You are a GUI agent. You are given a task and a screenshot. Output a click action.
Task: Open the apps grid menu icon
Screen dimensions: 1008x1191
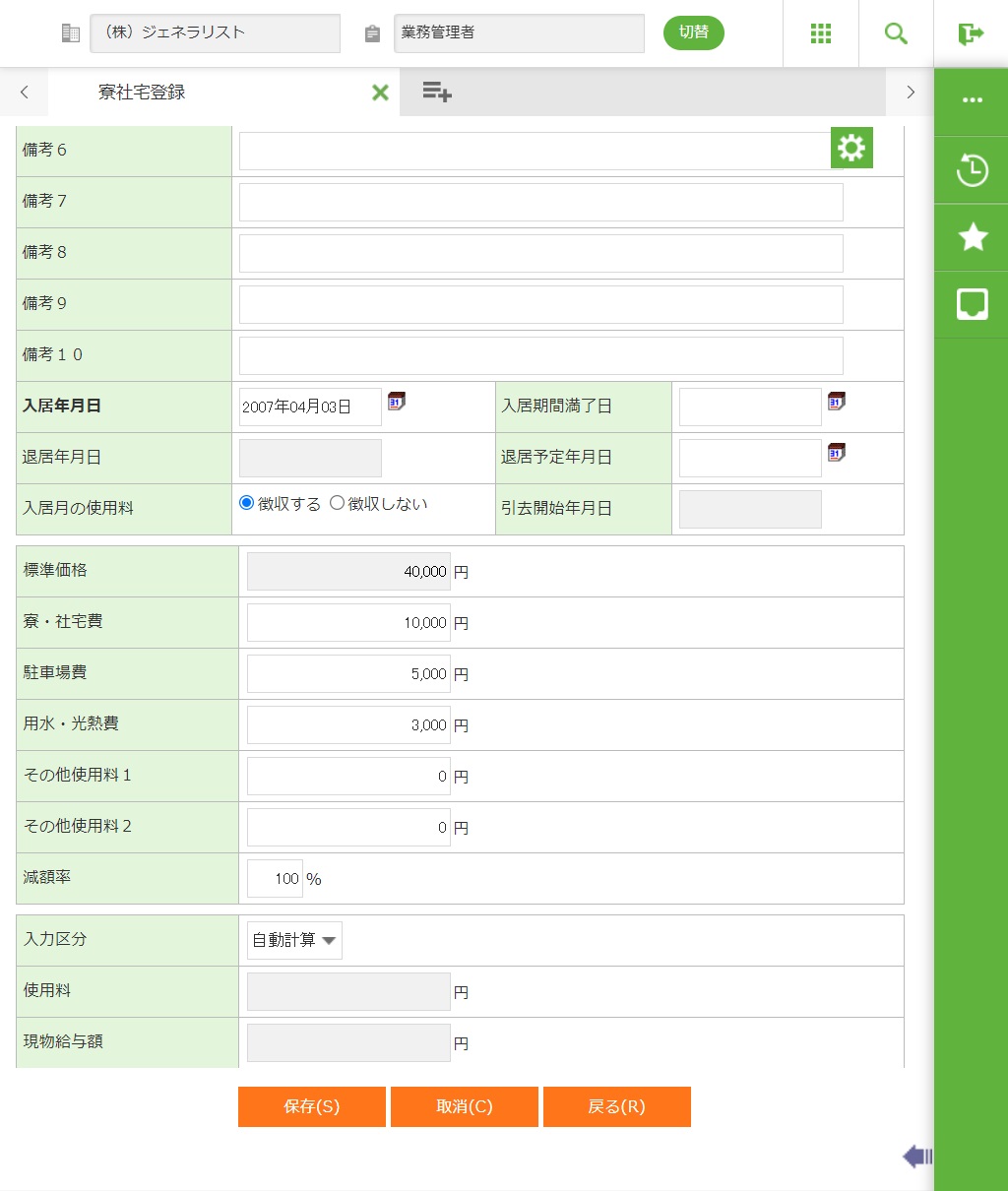[x=821, y=33]
